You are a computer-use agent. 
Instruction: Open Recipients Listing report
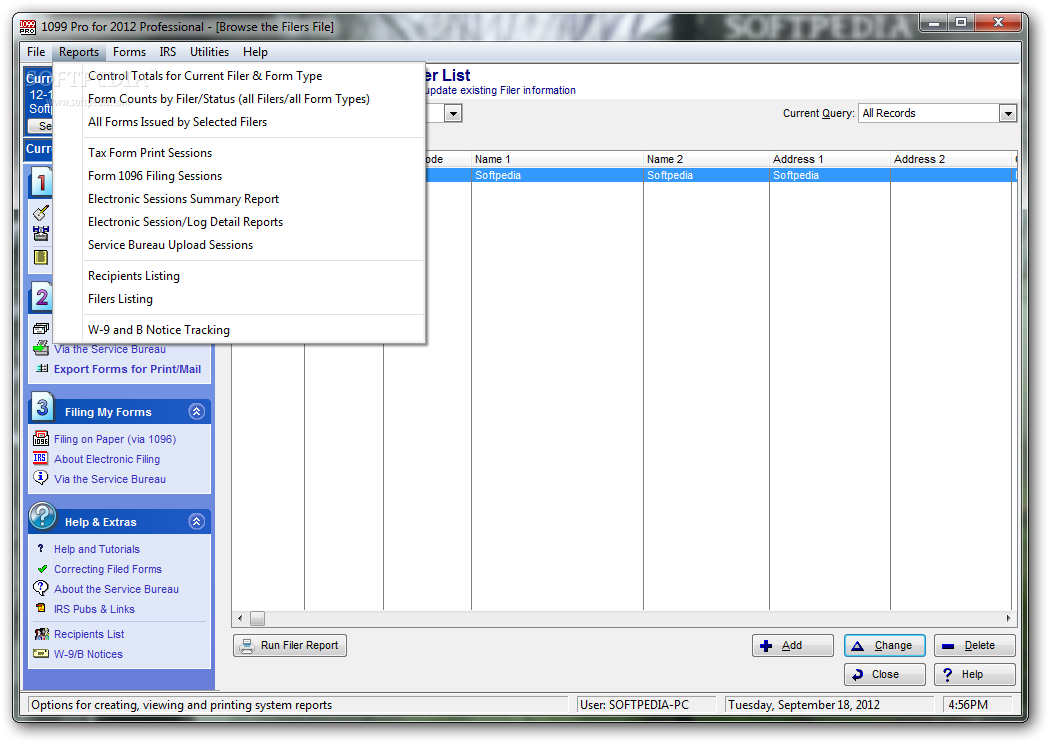[x=239, y=276]
